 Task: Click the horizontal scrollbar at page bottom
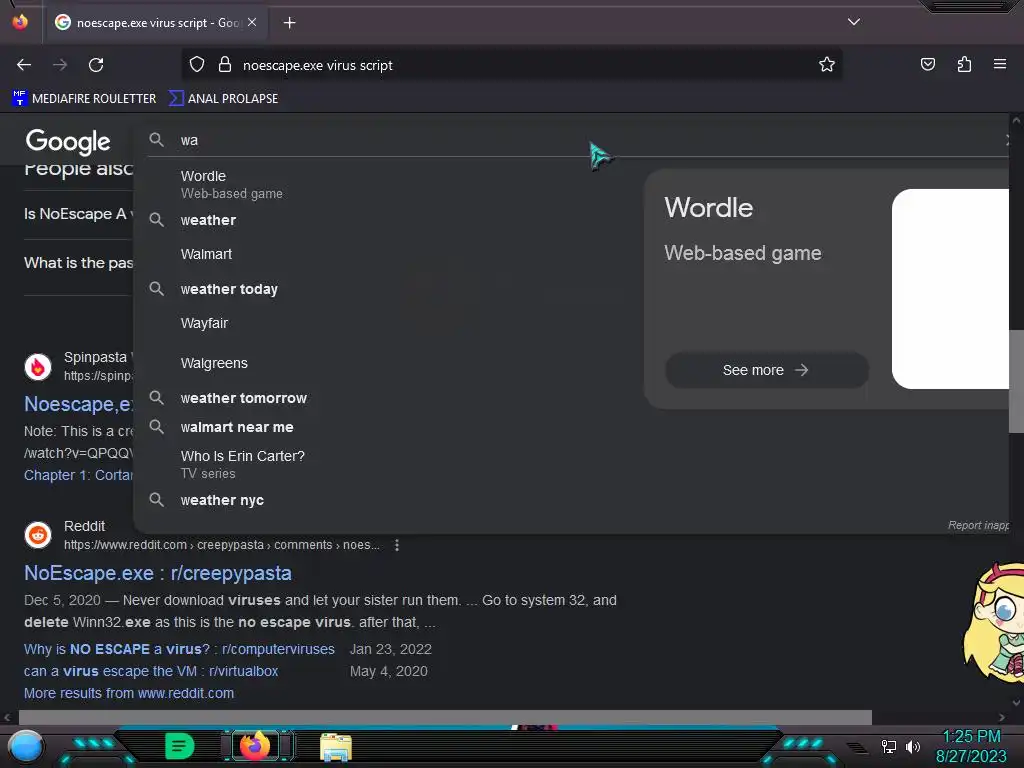point(445,717)
